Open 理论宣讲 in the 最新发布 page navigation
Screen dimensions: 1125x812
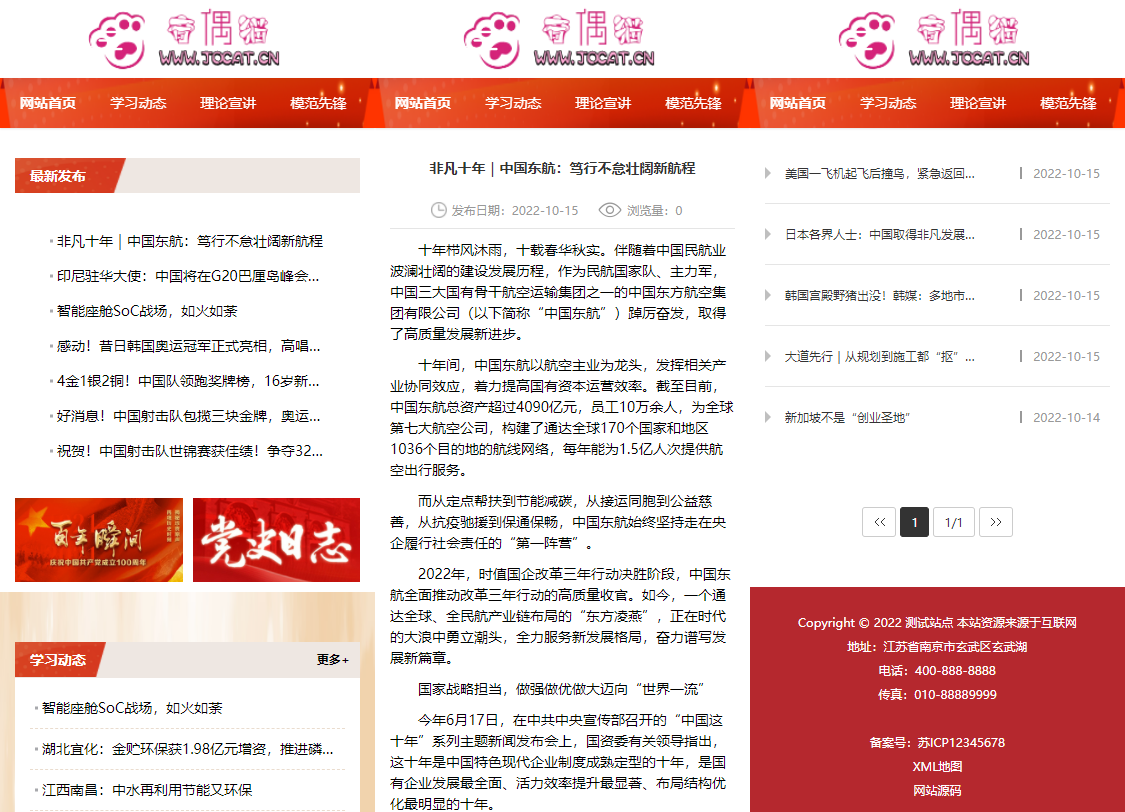[x=227, y=103]
